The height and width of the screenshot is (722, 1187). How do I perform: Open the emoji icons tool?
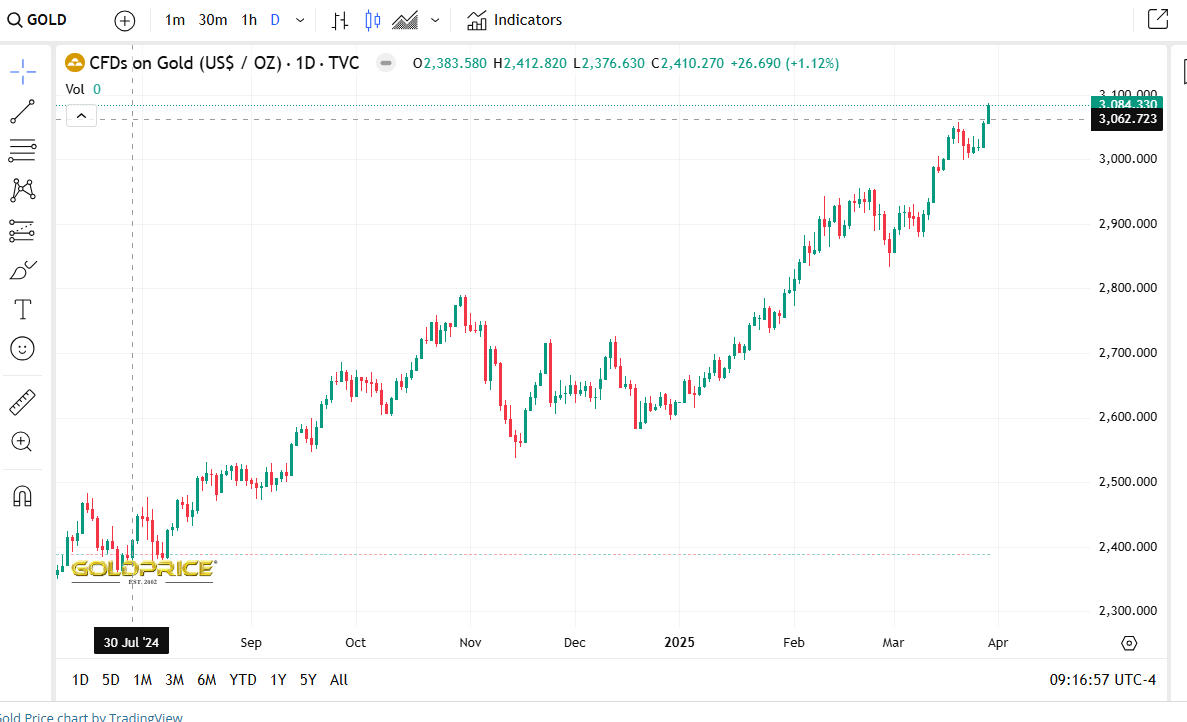click(x=23, y=348)
